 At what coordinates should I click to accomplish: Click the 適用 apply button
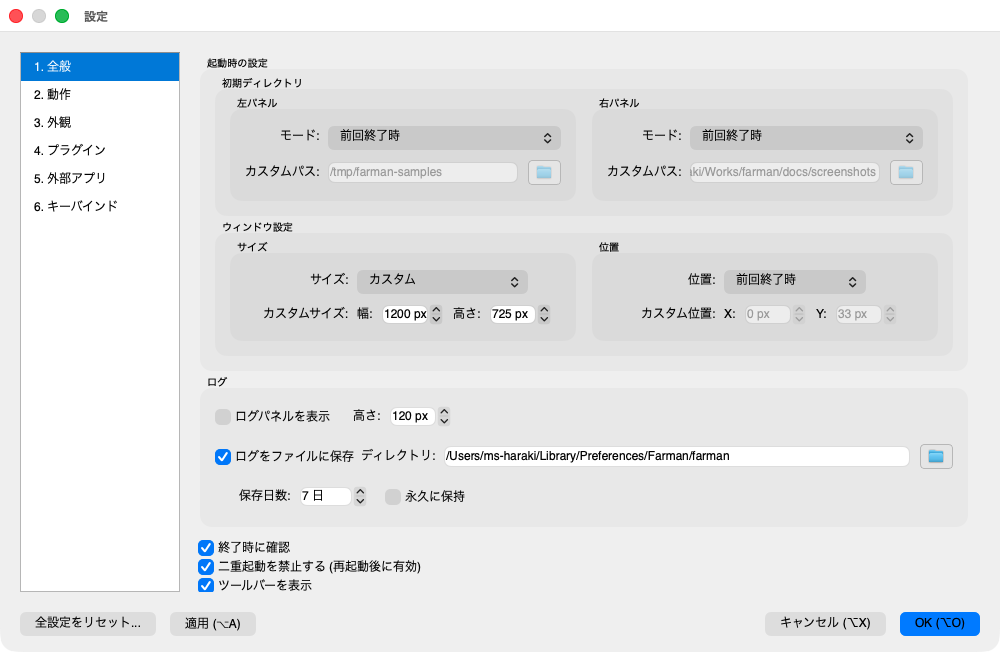click(x=213, y=623)
